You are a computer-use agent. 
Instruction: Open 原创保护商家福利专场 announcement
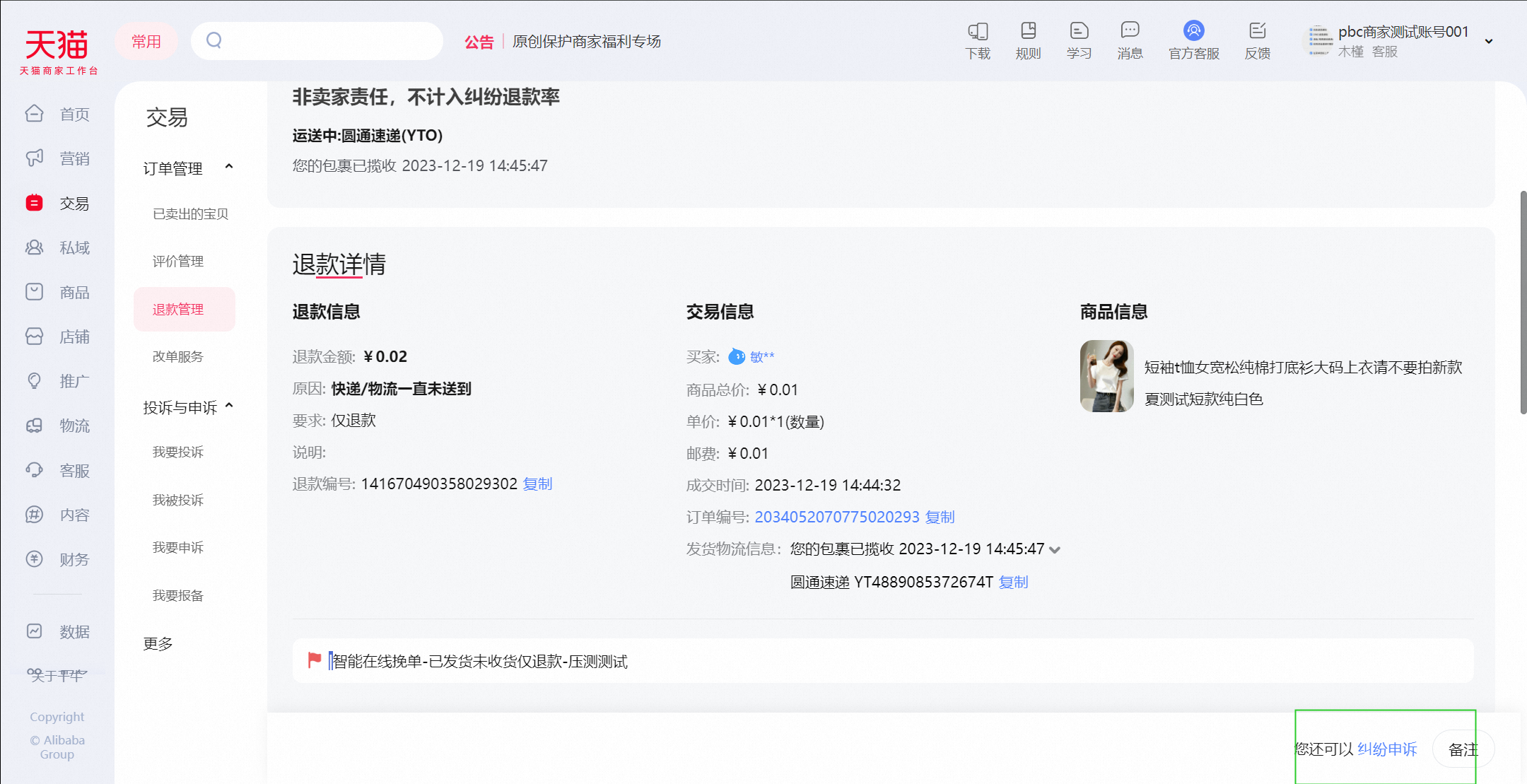click(587, 41)
